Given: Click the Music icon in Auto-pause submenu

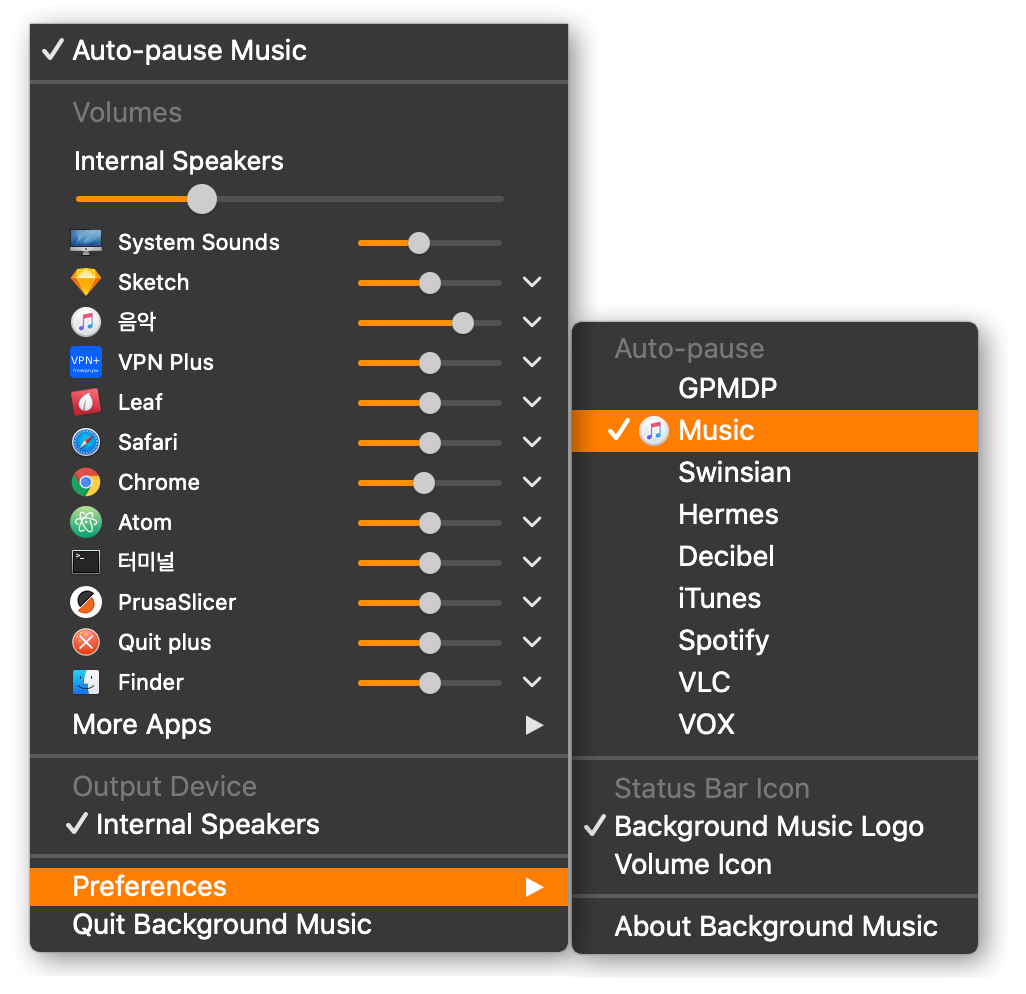Looking at the screenshot, I should point(654,431).
